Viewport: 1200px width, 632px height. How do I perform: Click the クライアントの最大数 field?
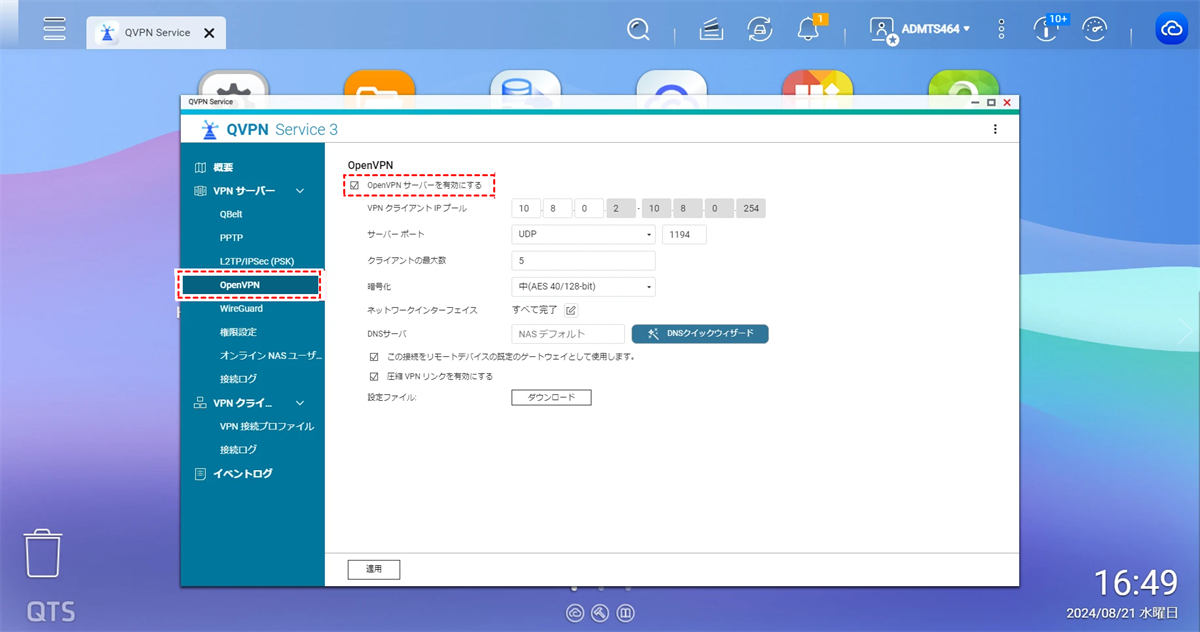click(x=583, y=260)
